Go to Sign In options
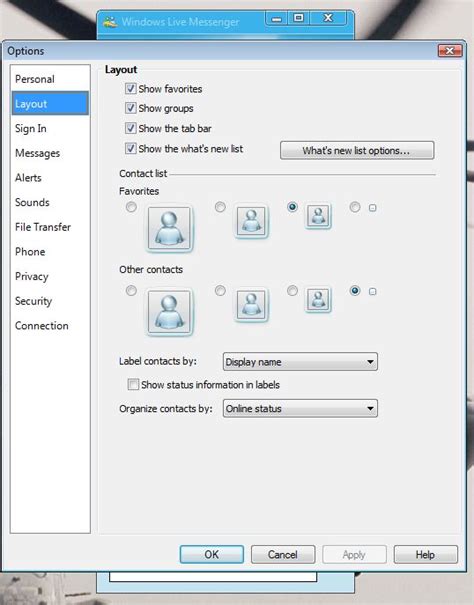Viewport: 474px width, 605px height. [50, 128]
